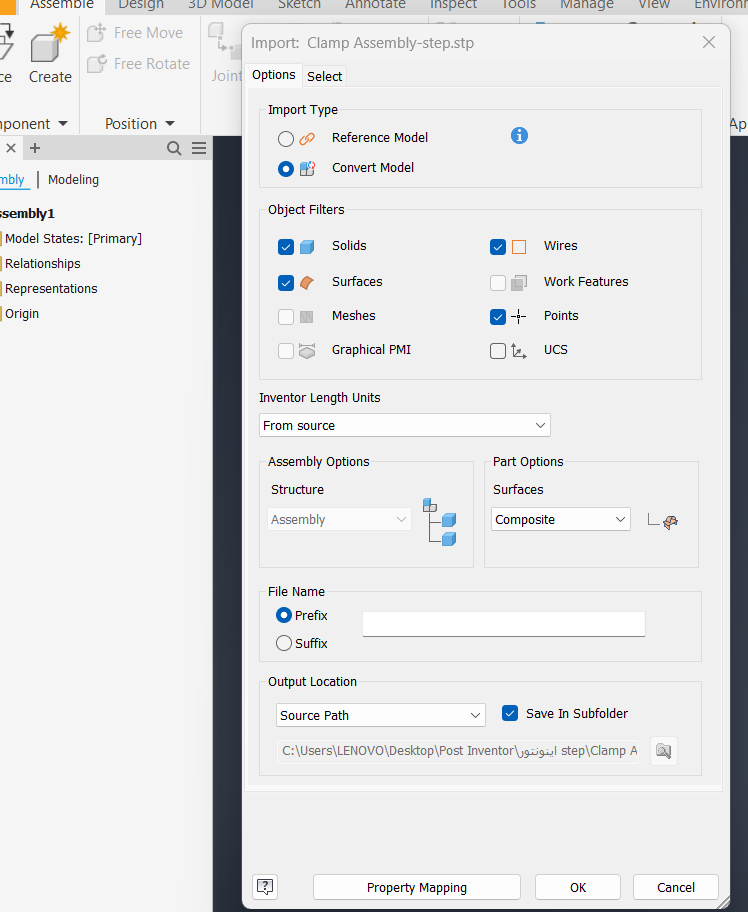
Task: Click the output path text field
Action: click(x=458, y=751)
